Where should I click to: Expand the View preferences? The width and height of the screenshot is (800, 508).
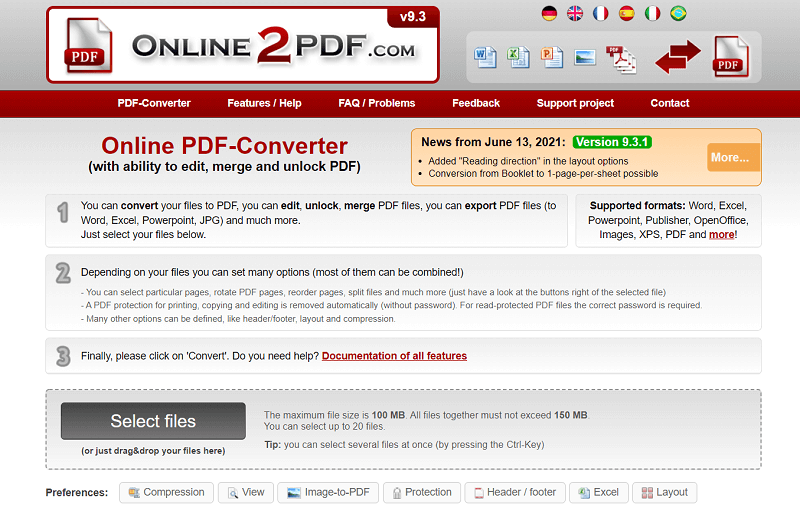click(245, 492)
